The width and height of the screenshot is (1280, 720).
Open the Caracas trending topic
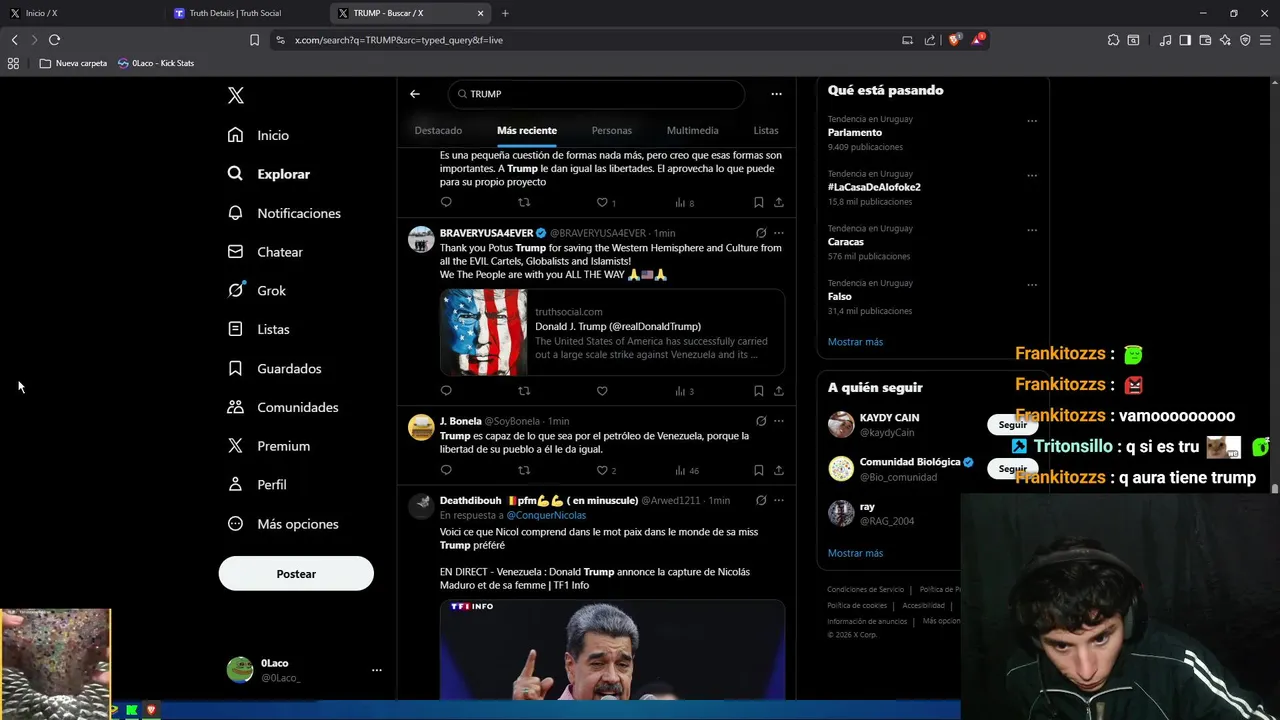[x=846, y=242]
